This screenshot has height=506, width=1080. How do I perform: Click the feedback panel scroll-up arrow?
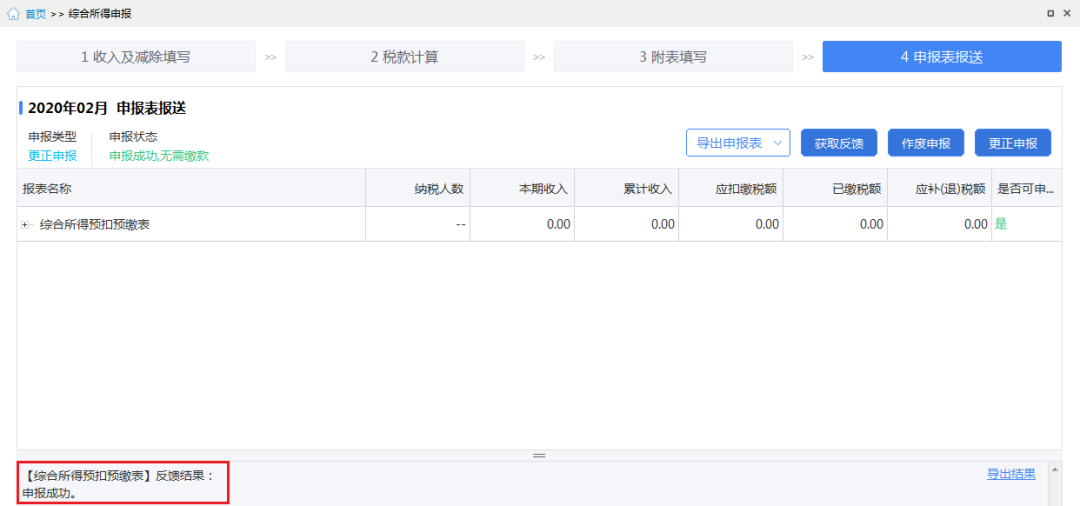coord(1055,470)
